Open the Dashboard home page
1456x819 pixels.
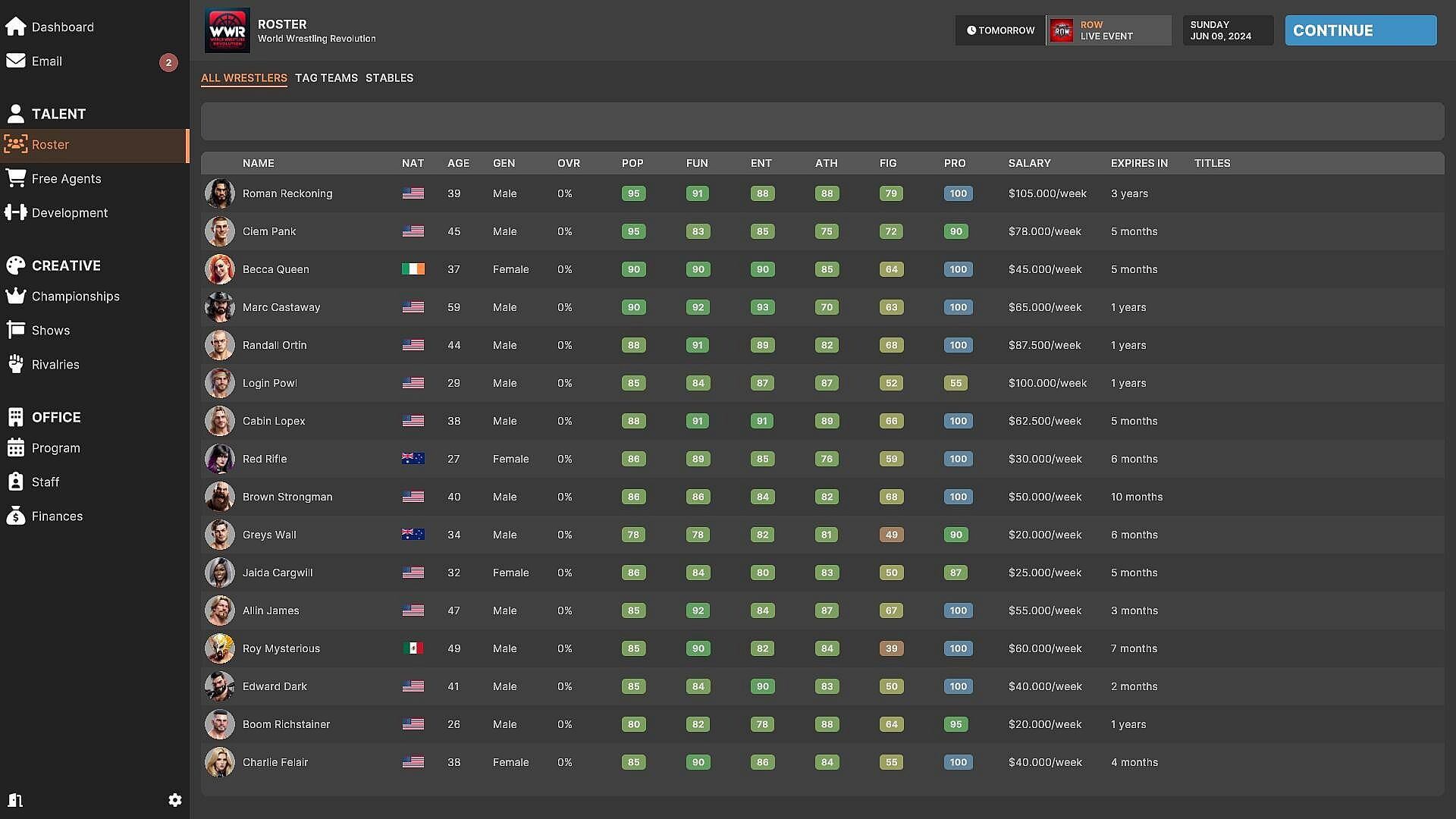[62, 27]
